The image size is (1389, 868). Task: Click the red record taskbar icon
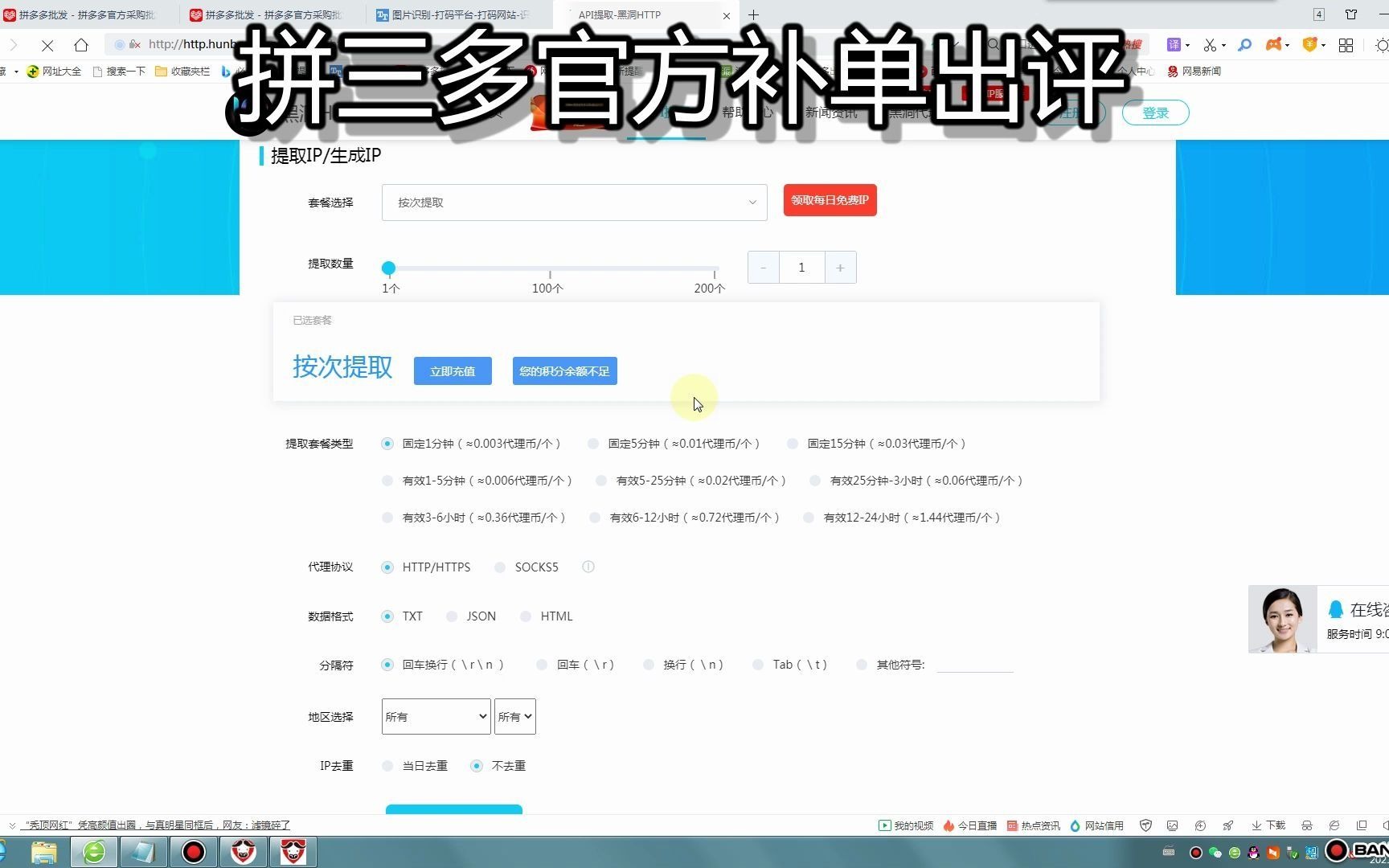pos(194,852)
